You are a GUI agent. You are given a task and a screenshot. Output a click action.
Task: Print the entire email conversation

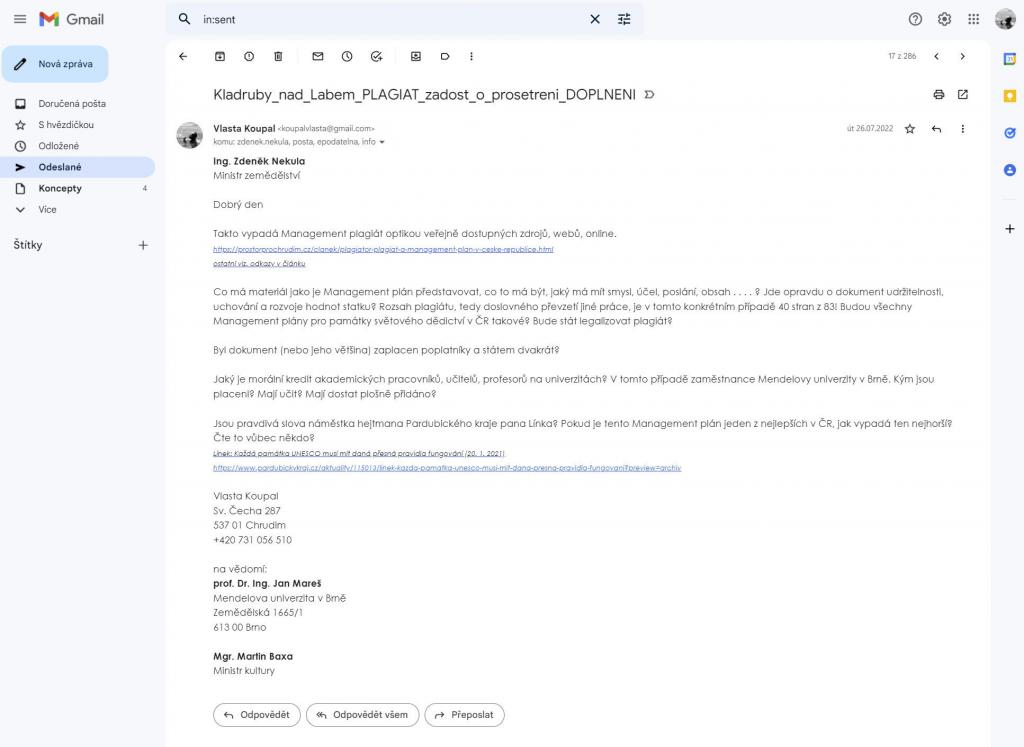click(938, 94)
